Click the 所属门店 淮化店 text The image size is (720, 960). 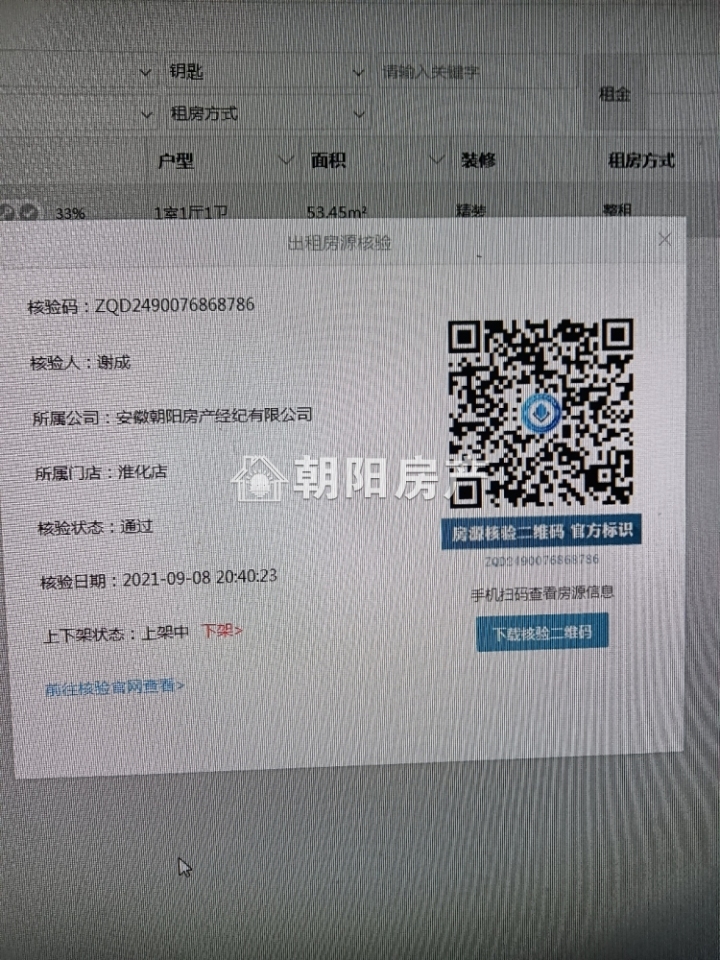(101, 473)
